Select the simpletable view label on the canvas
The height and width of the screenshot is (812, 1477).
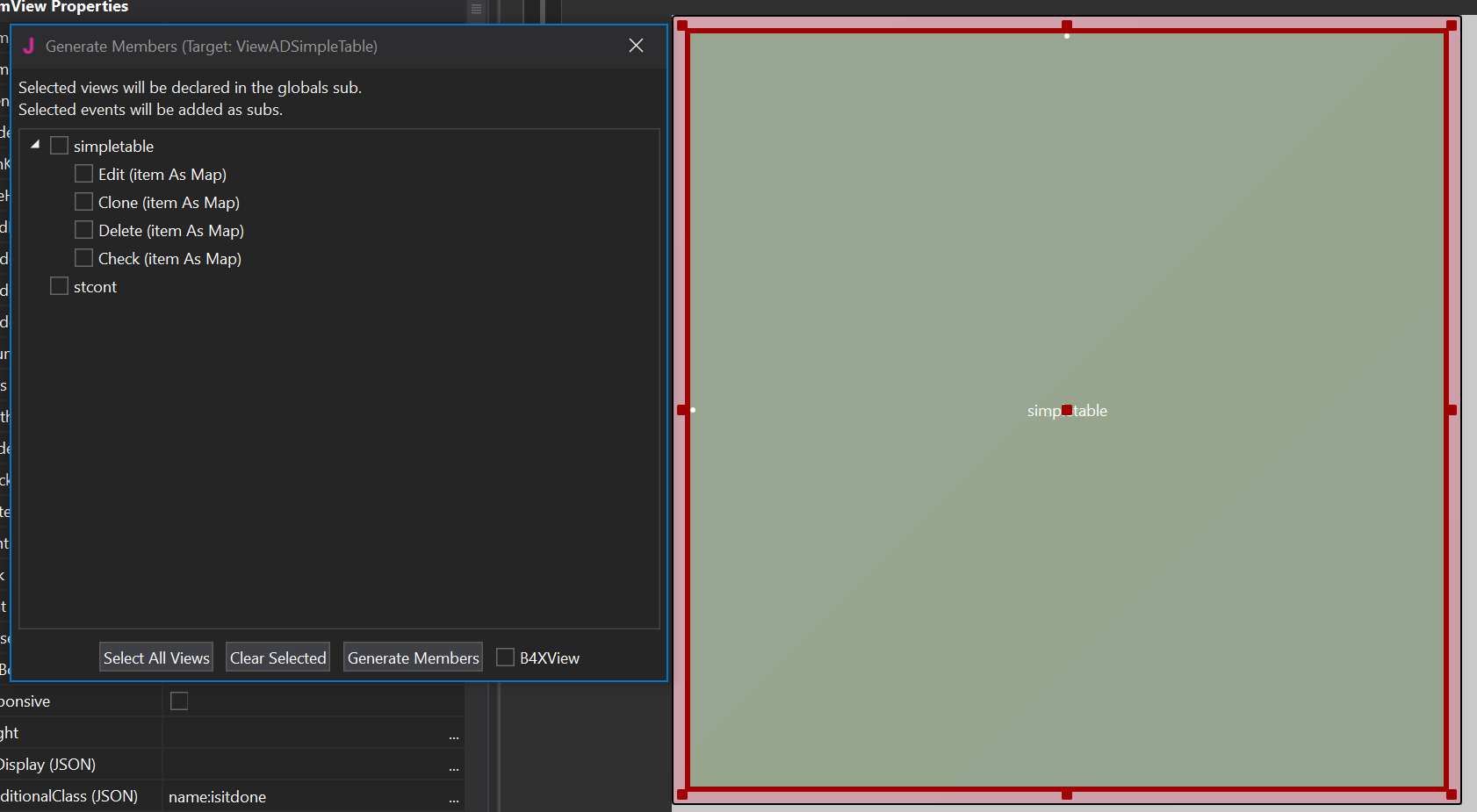tap(1067, 411)
